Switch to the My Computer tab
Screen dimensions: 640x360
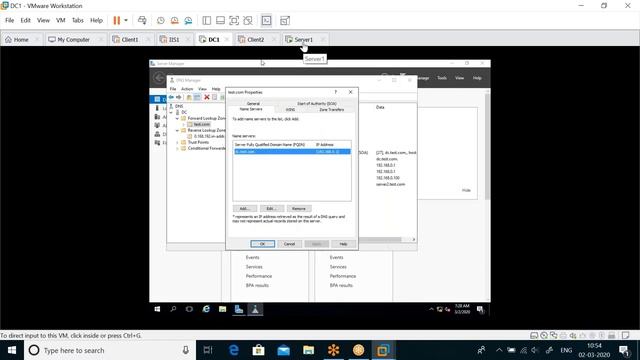73,40
